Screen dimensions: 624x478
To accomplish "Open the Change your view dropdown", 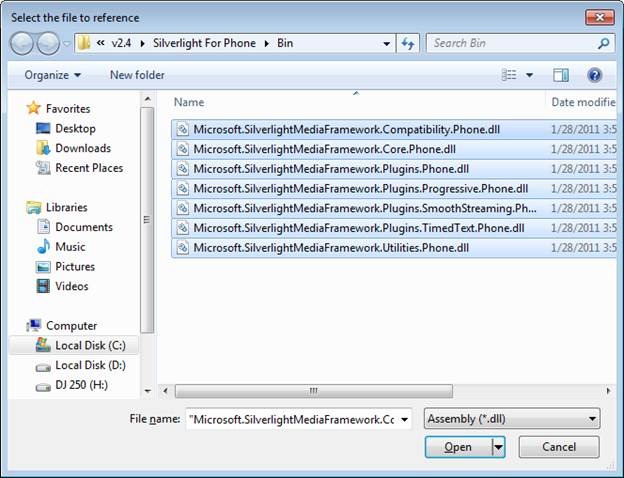I will (x=530, y=75).
